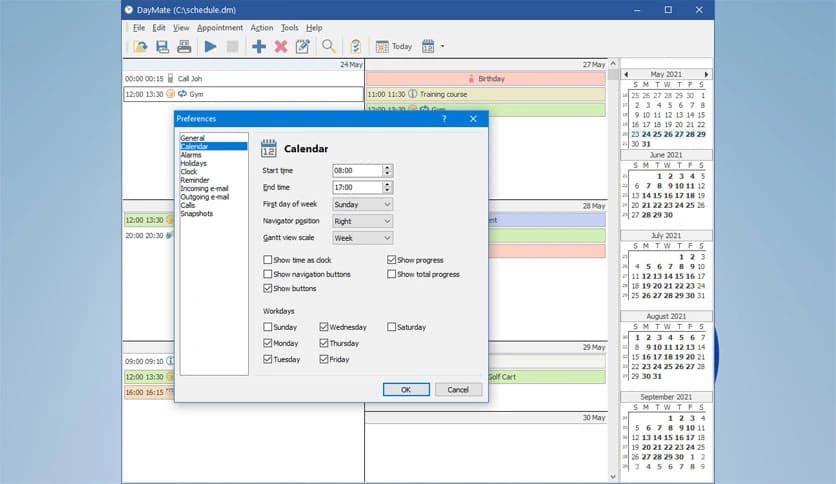836x484 pixels.
Task: Click the magnifying glass search icon
Action: click(x=329, y=47)
